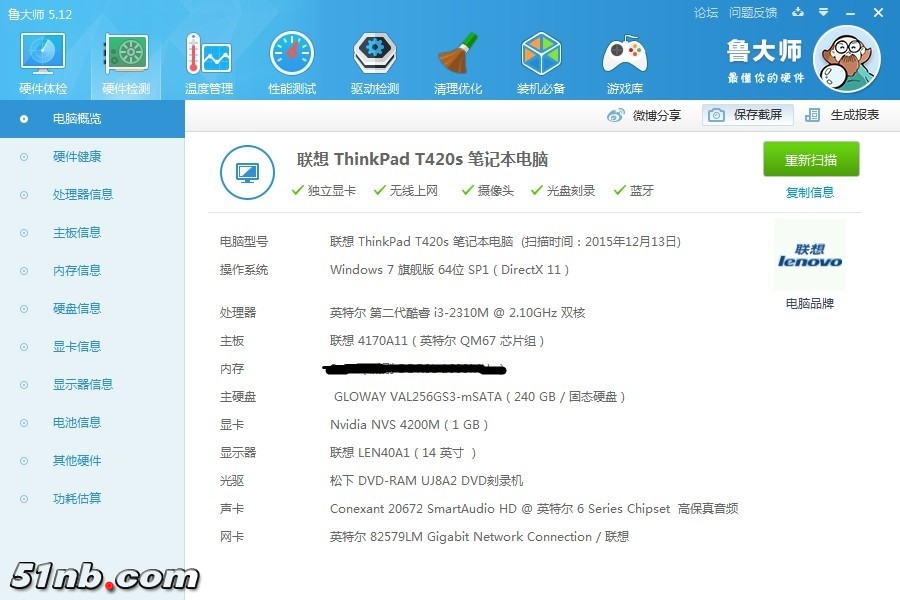Click the 鲁大师 mascot avatar
Viewport: 900px width, 600px height.
click(846, 59)
